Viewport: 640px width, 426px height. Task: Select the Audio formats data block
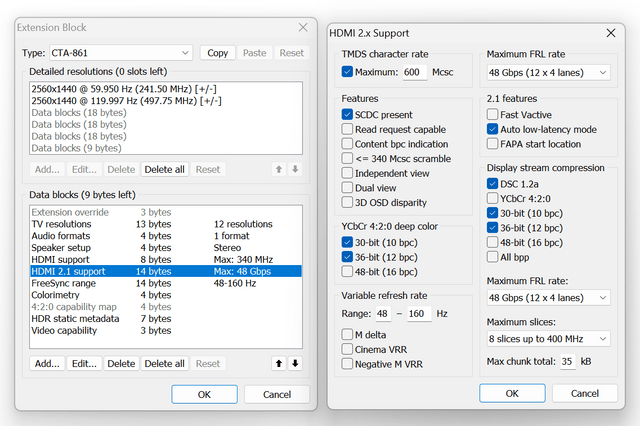pos(166,236)
